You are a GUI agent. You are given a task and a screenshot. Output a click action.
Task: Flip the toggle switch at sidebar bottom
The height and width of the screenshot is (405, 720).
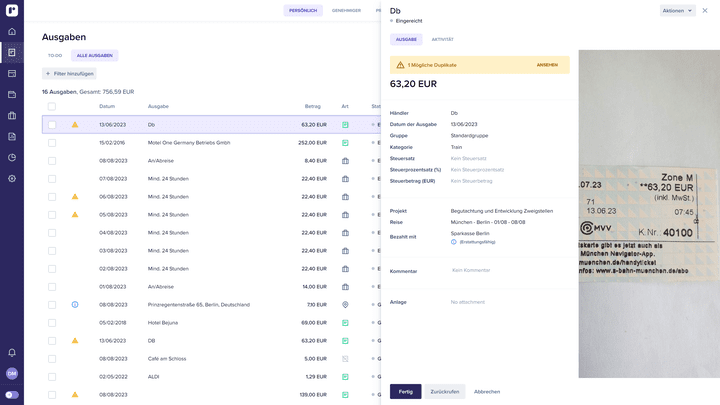(12, 395)
